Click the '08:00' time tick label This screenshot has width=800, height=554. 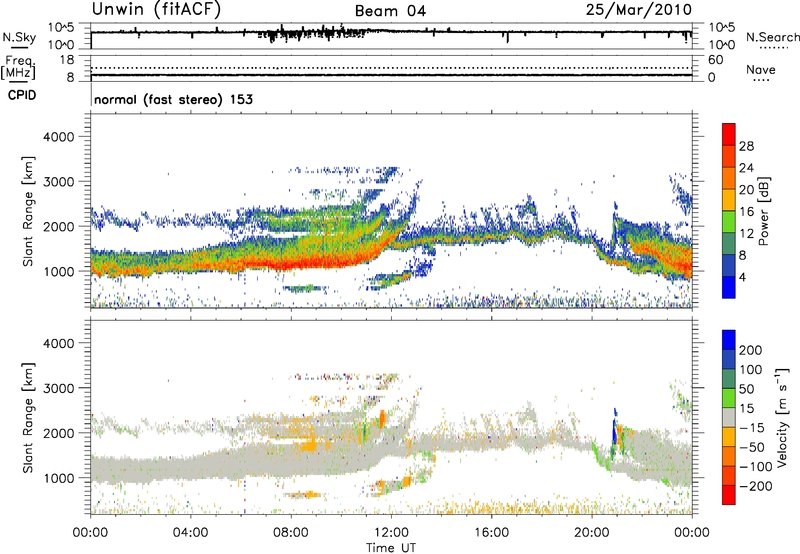(291, 533)
